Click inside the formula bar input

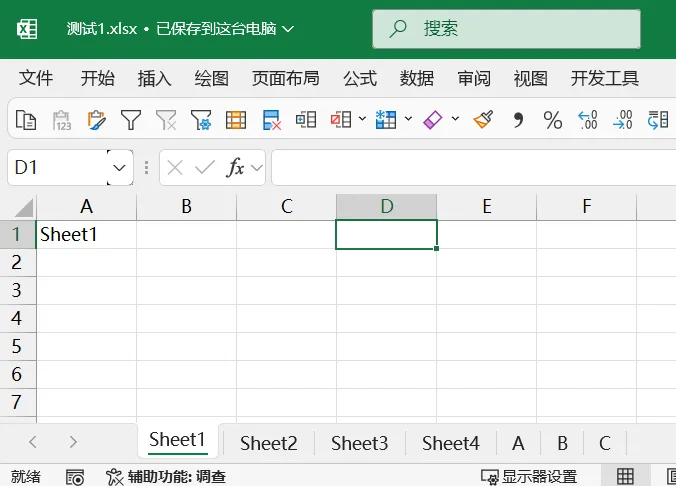pyautogui.click(x=473, y=167)
